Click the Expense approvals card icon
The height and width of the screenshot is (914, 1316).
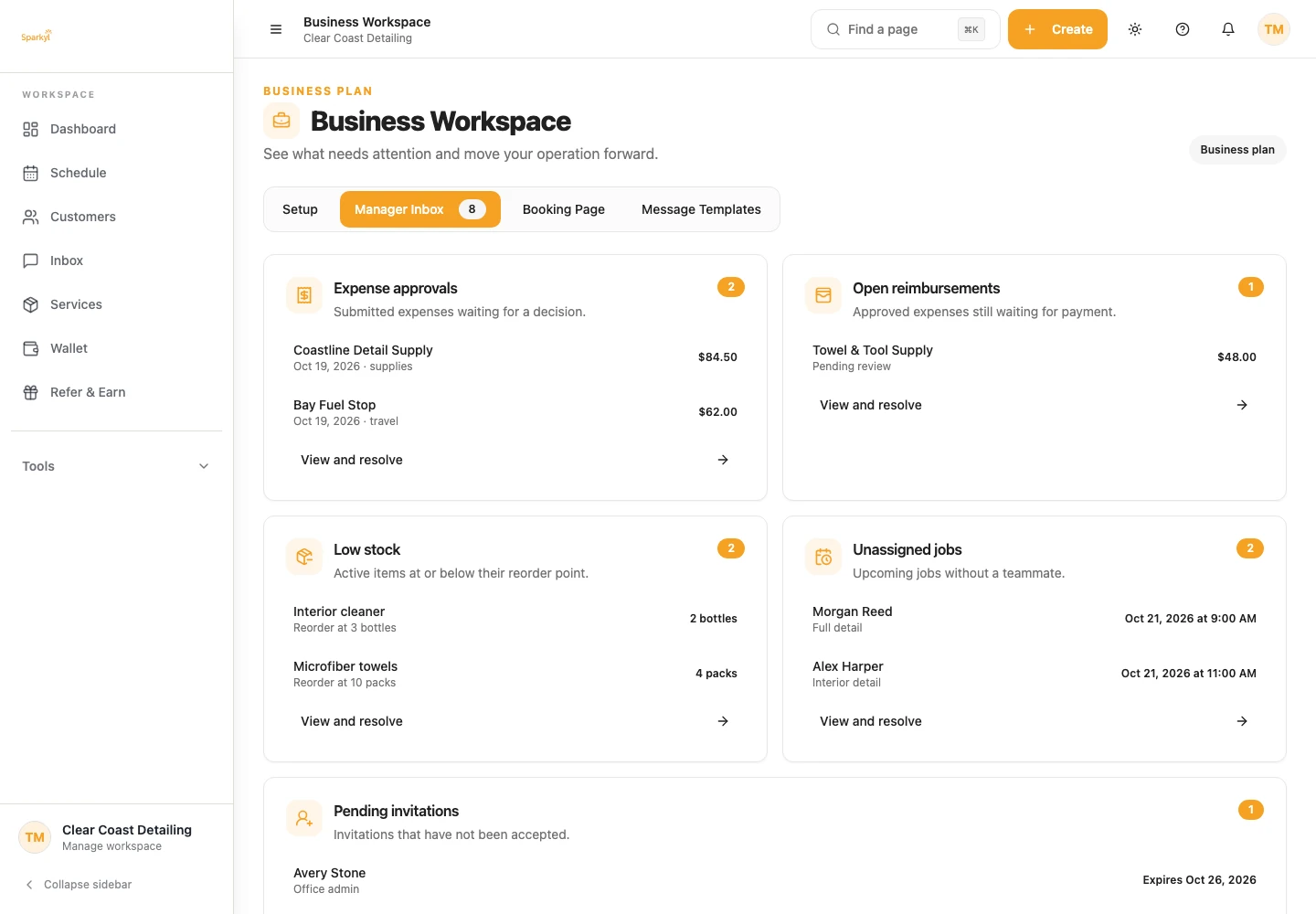point(304,295)
